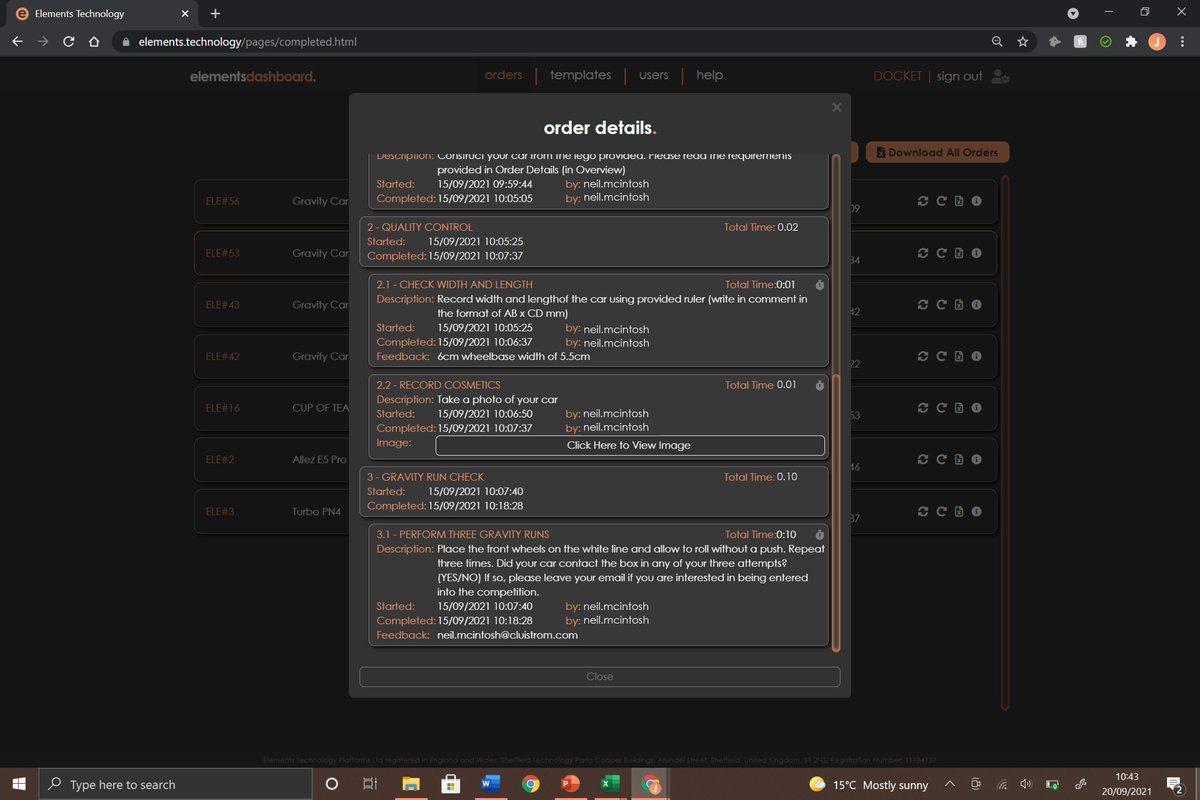
Task: Open PowerPoint from the taskbar
Action: pyautogui.click(x=570, y=785)
